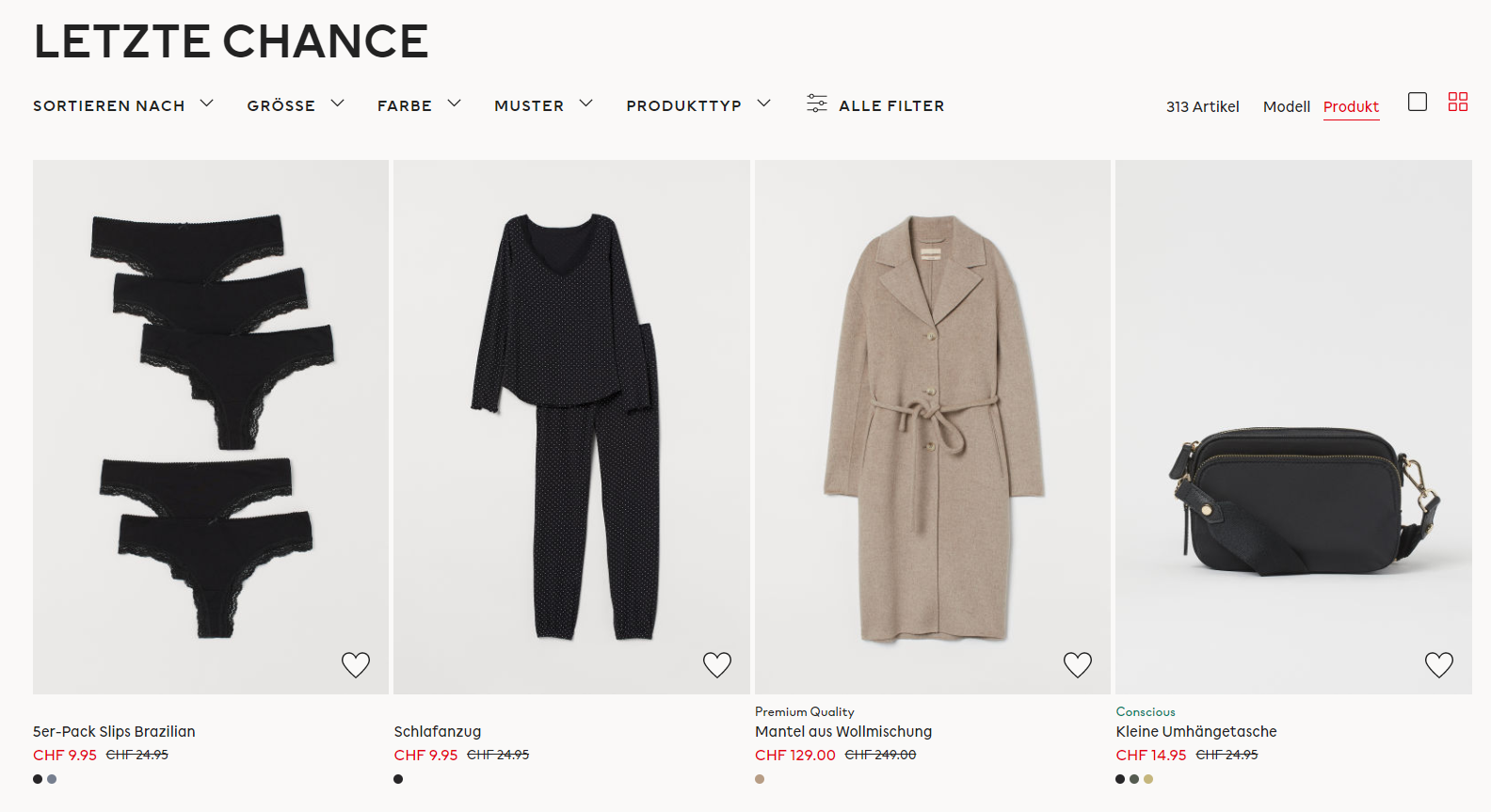This screenshot has height=812, width=1491.
Task: Save Kleine Umhängetasche with heart icon
Action: pos(1438,665)
